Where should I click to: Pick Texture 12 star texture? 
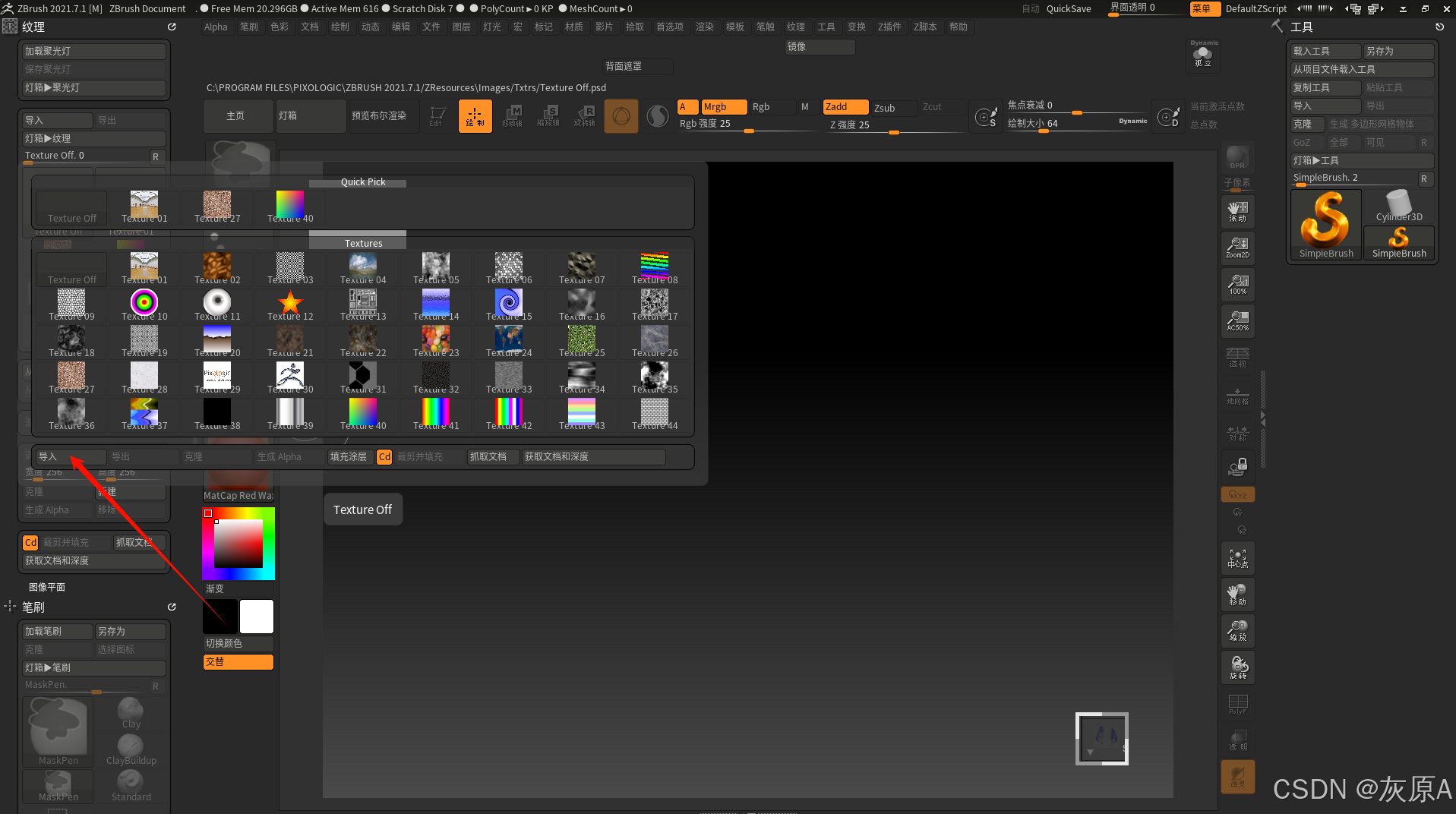pos(290,306)
